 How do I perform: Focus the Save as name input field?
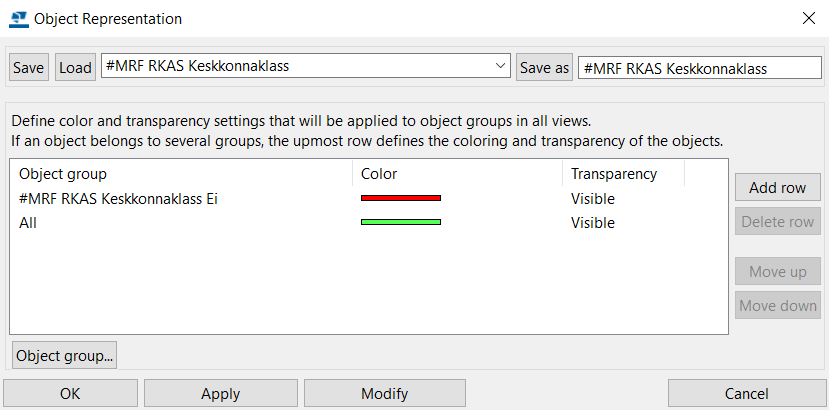[x=699, y=68]
